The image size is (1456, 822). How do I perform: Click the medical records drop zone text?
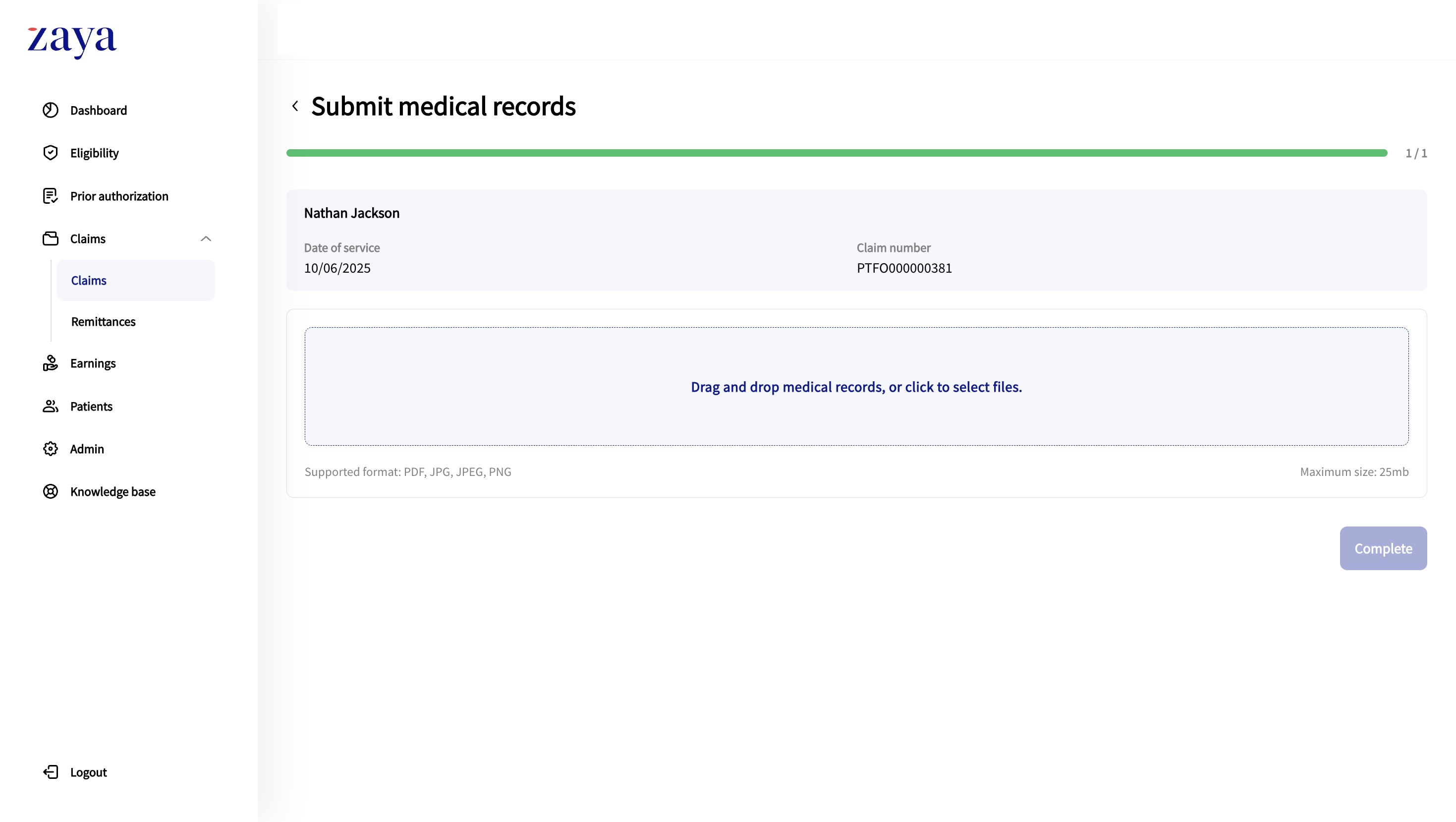pos(856,387)
